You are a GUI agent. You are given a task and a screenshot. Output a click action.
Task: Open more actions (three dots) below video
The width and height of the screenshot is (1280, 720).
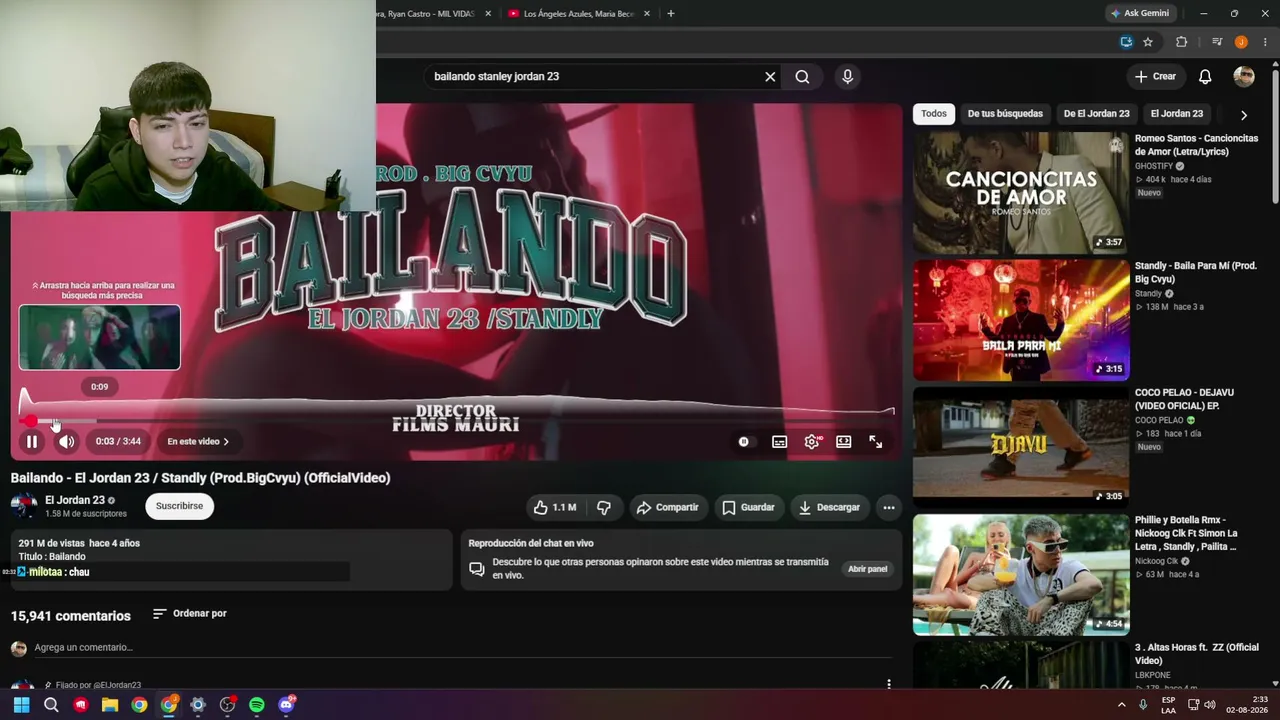tap(888, 507)
